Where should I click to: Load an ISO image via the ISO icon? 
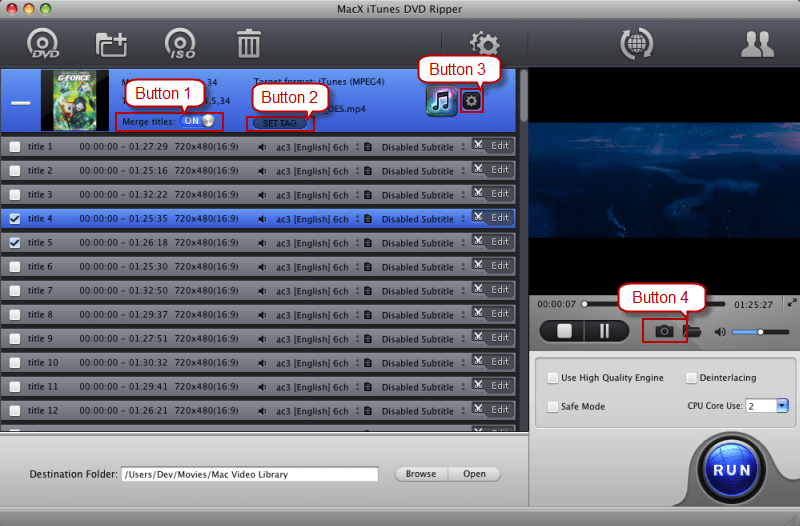click(180, 43)
